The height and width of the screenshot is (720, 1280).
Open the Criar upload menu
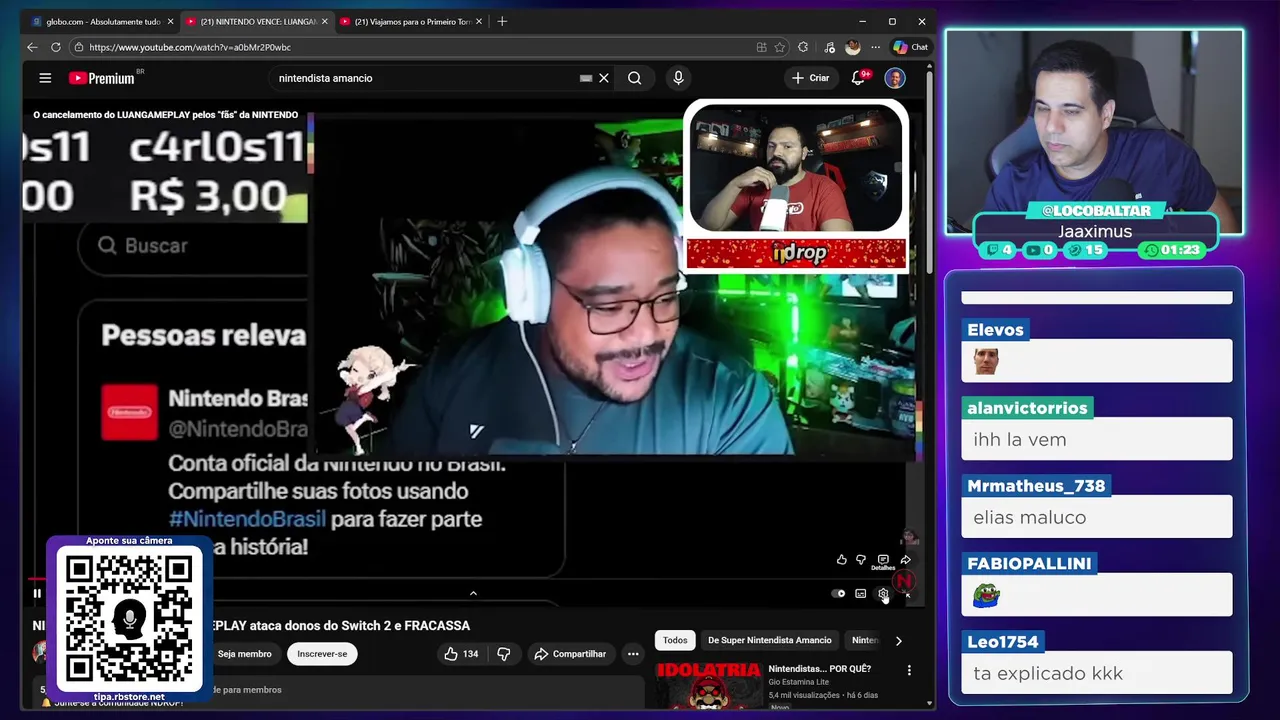coord(811,78)
